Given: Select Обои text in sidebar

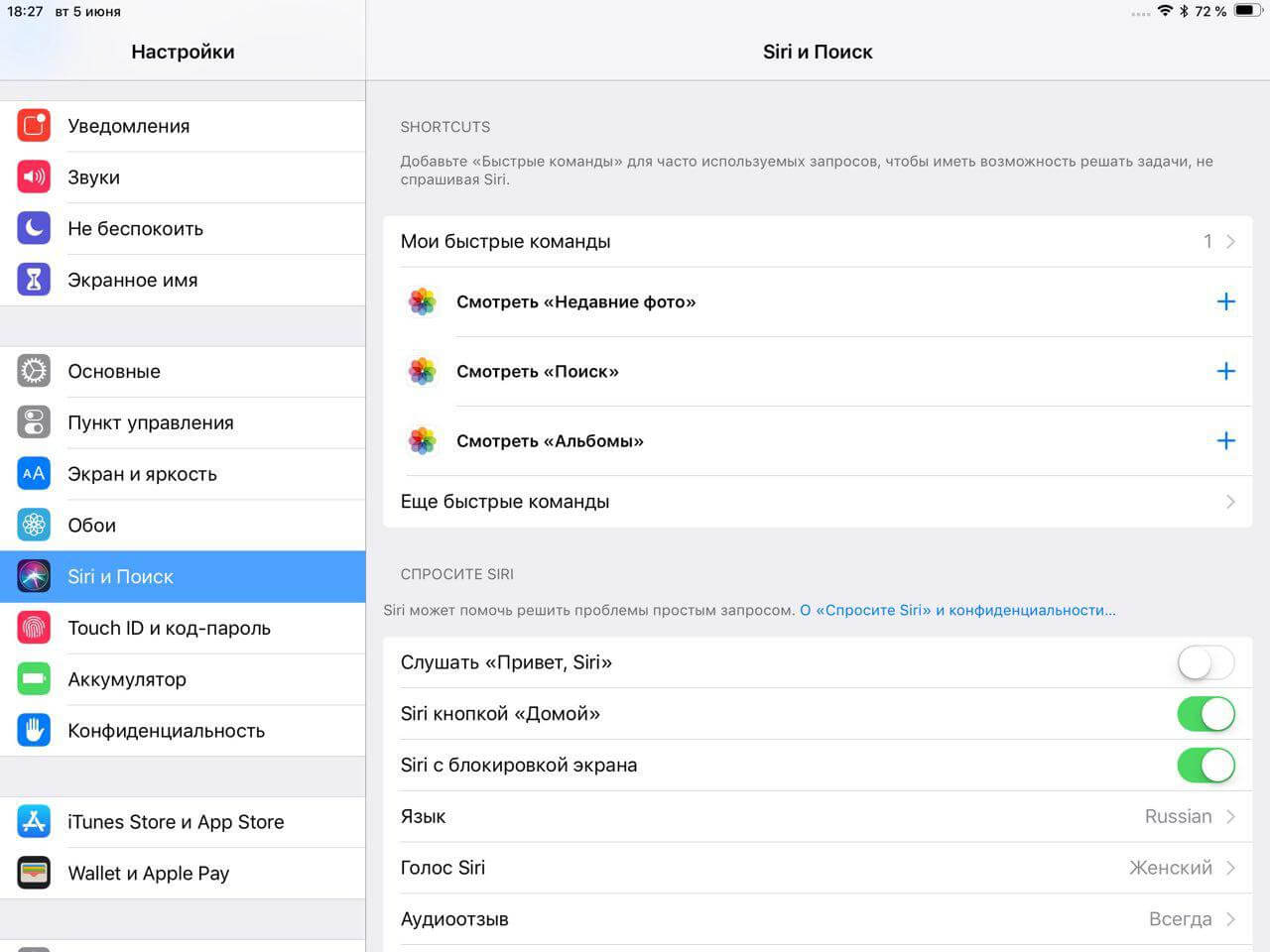Looking at the screenshot, I should point(91,525).
